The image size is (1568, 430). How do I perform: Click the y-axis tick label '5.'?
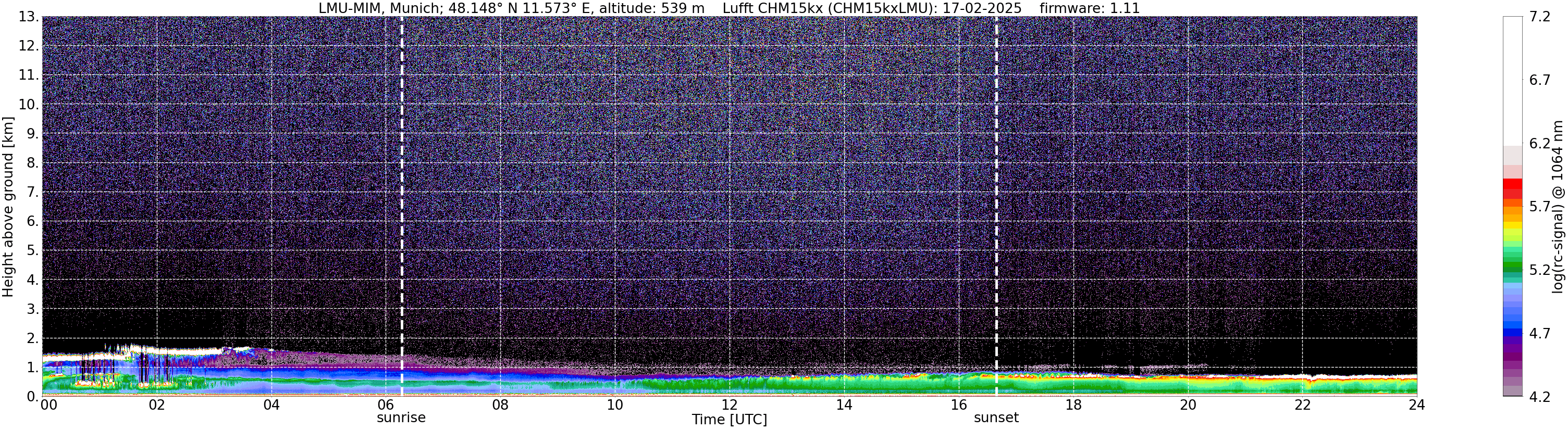[33, 250]
